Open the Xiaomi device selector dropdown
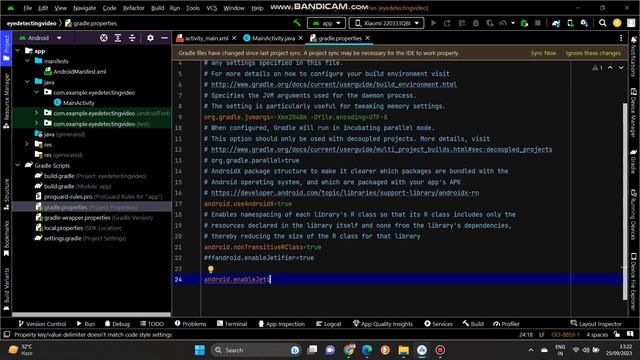This screenshot has width=640, height=360. [386, 23]
